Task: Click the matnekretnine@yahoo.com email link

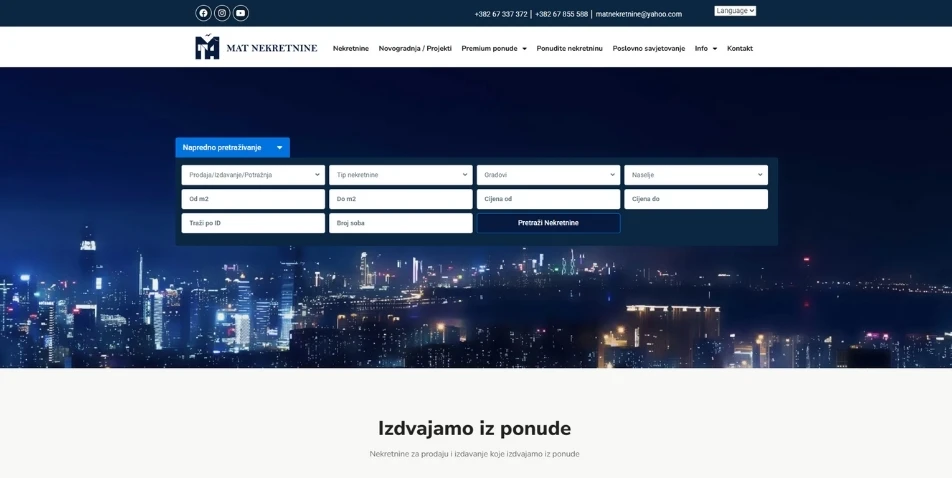Action: click(638, 14)
